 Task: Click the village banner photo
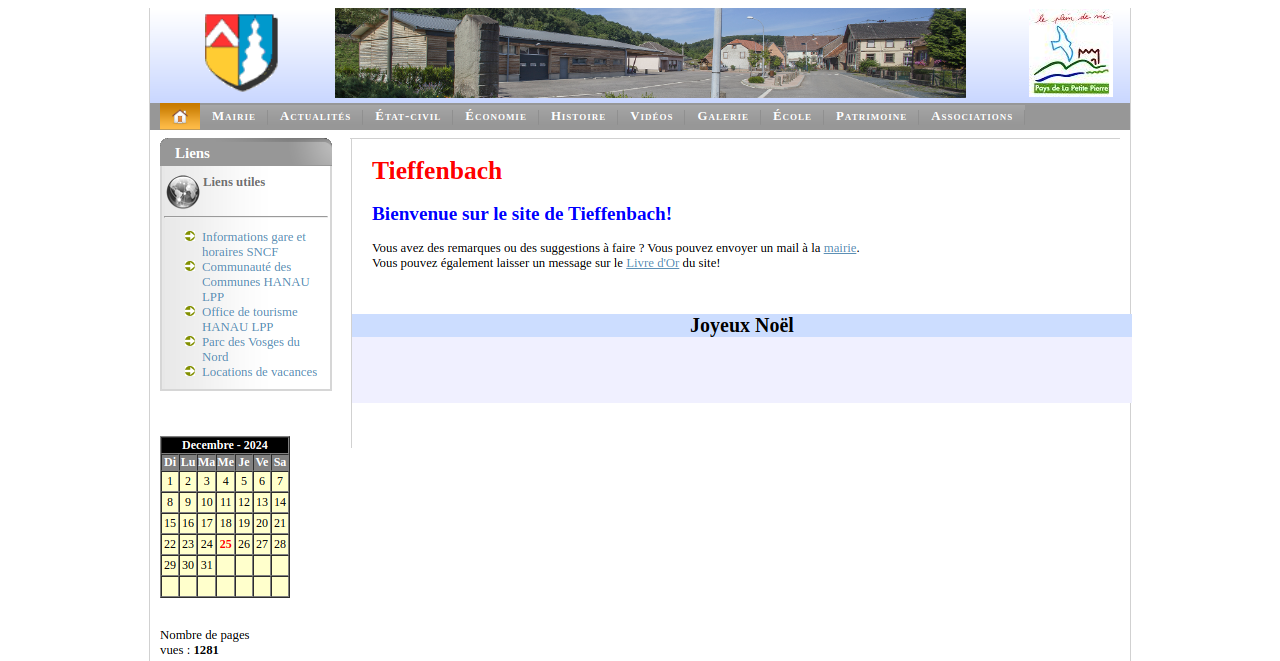tap(650, 53)
